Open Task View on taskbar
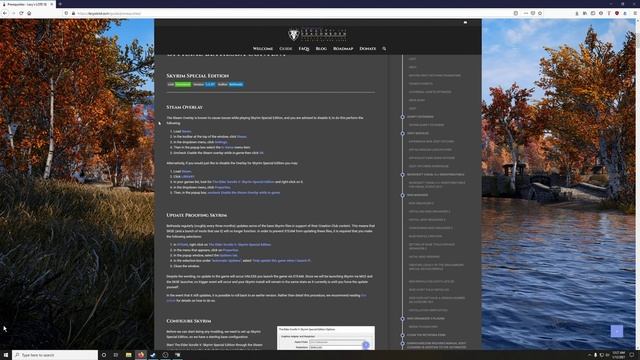Image resolution: width=640 pixels, height=360 pixels. coord(116,355)
